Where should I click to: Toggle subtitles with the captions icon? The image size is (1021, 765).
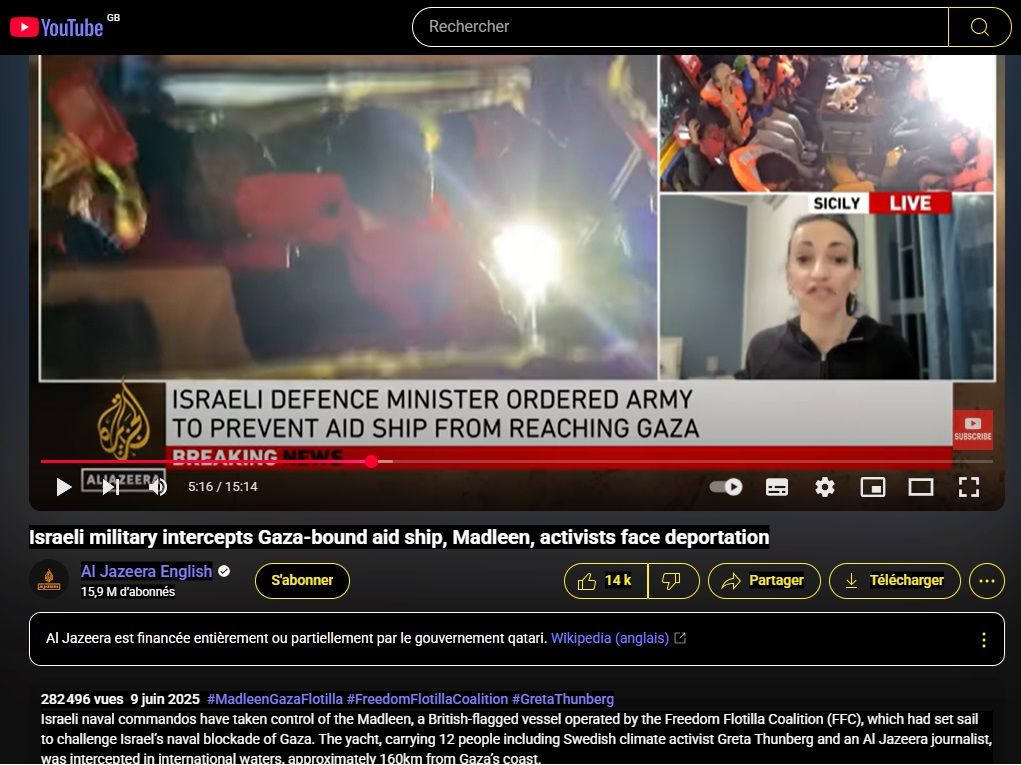(x=777, y=487)
